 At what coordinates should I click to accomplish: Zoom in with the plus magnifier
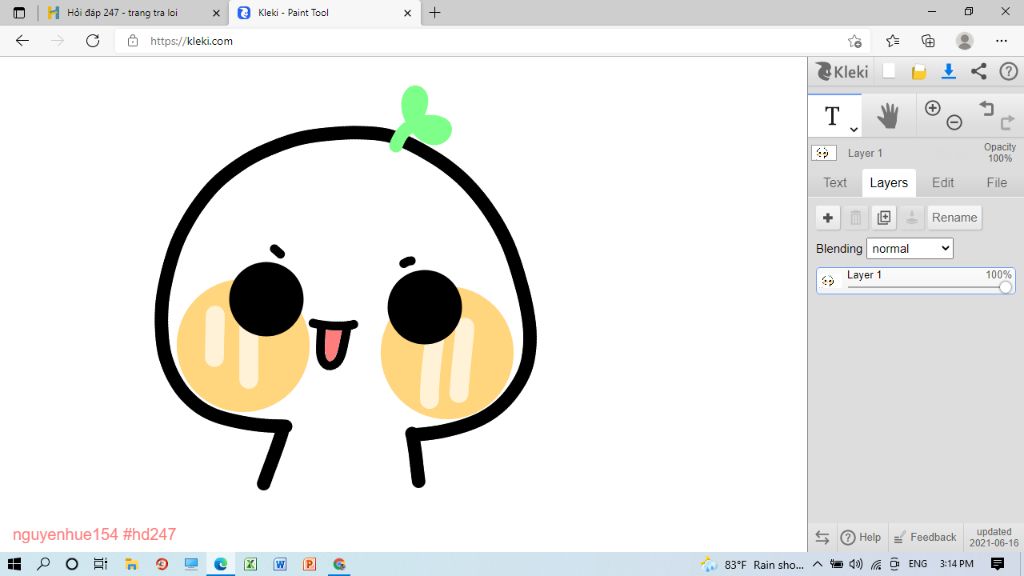[933, 108]
